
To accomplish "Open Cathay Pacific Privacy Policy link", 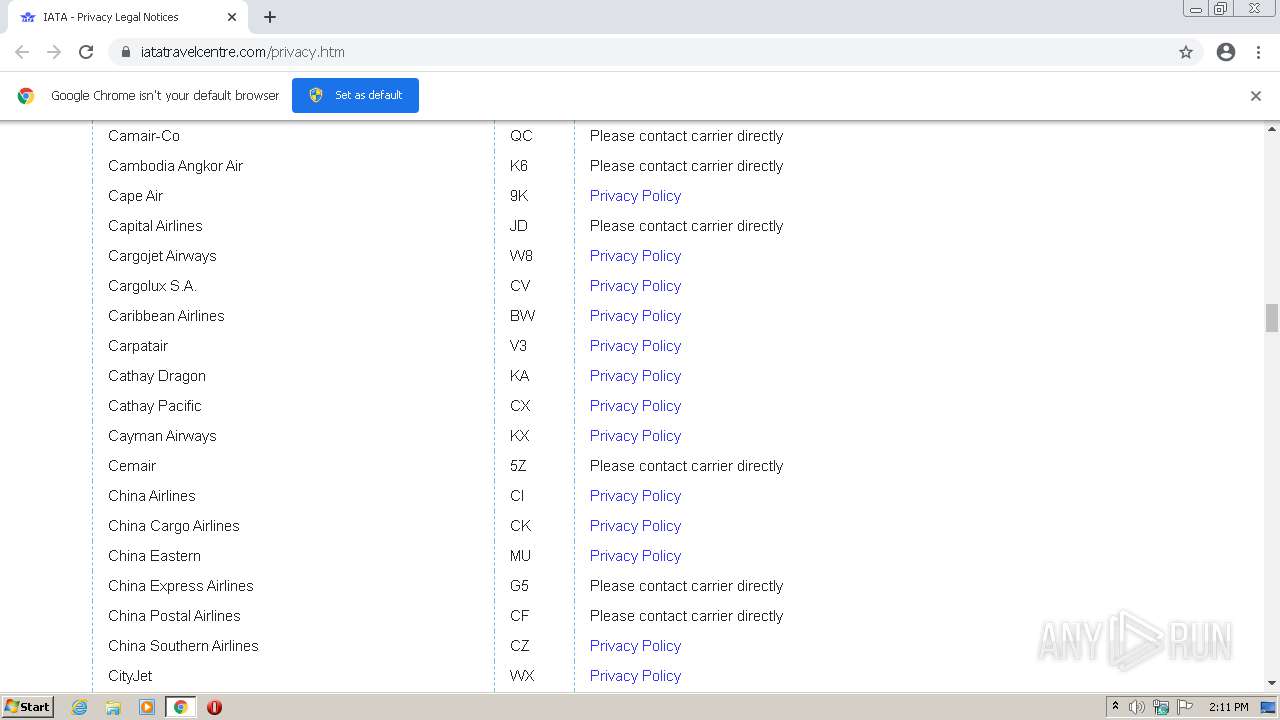I will [x=635, y=406].
